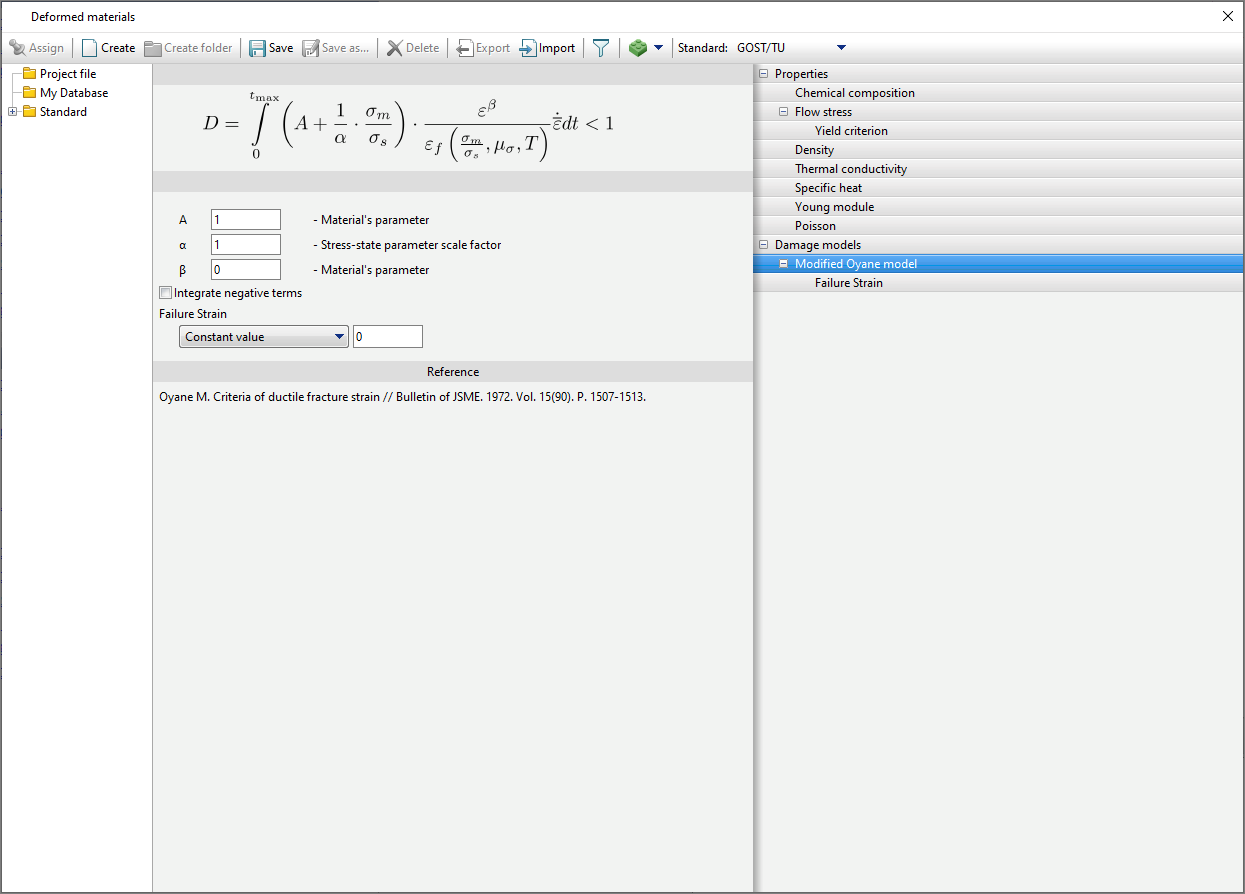1245x894 pixels.
Task: Open the Failure Strain item
Action: point(848,283)
